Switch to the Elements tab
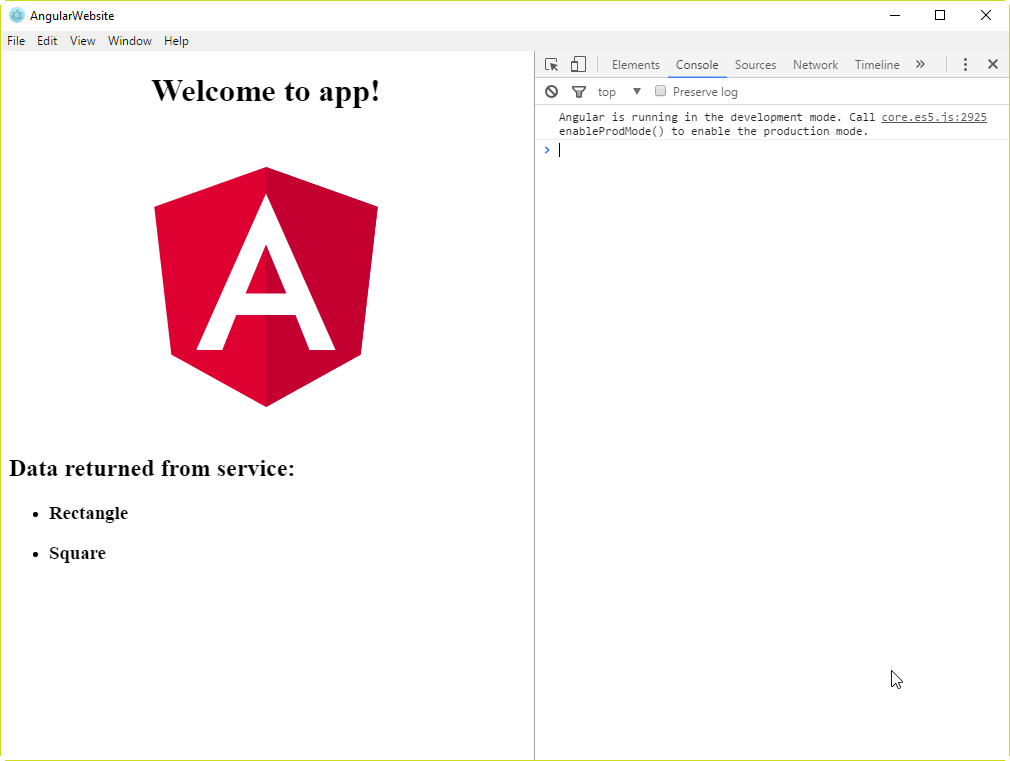This screenshot has width=1010, height=761. coord(635,65)
